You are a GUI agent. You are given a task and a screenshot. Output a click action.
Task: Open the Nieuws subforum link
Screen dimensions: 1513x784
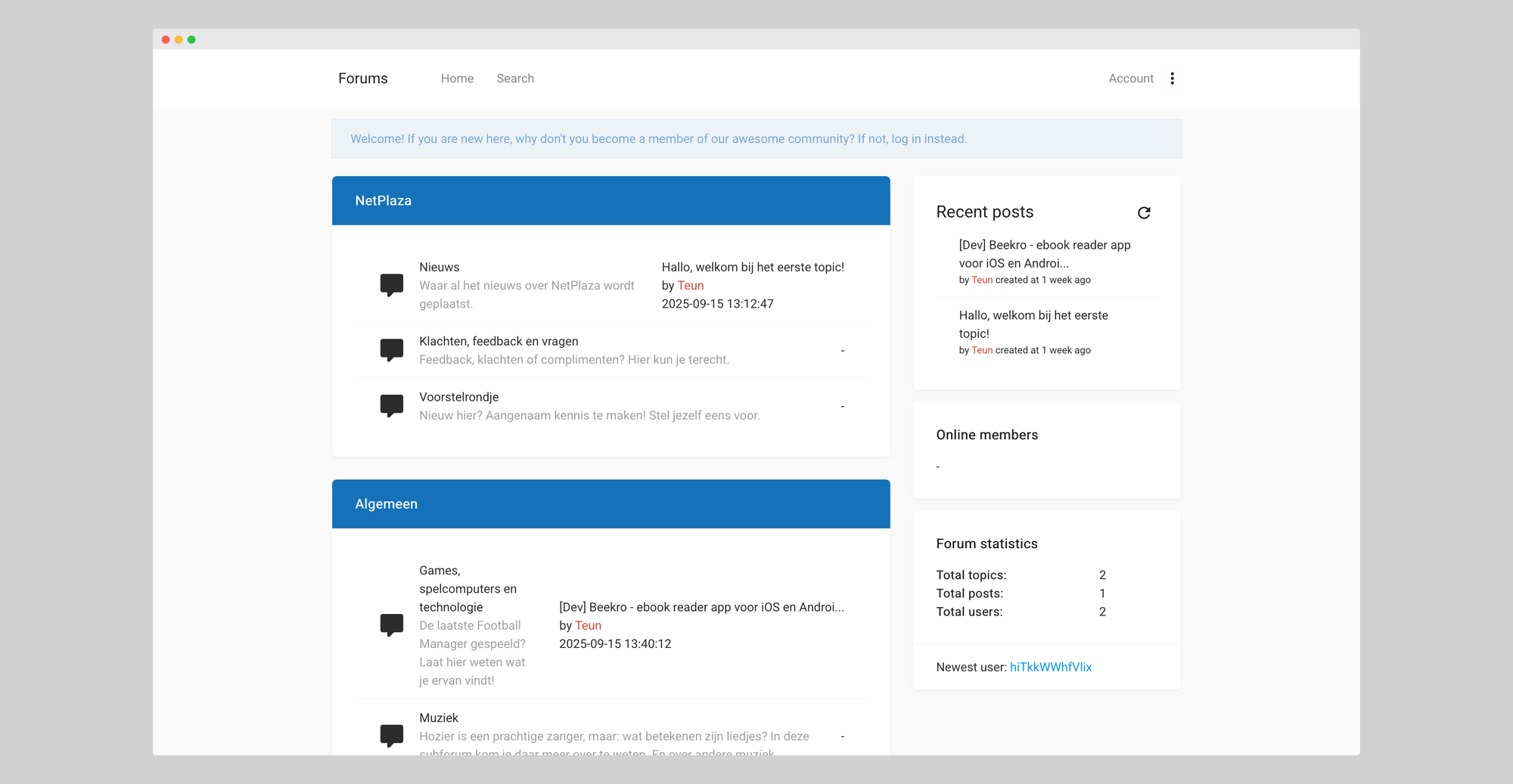(x=440, y=268)
